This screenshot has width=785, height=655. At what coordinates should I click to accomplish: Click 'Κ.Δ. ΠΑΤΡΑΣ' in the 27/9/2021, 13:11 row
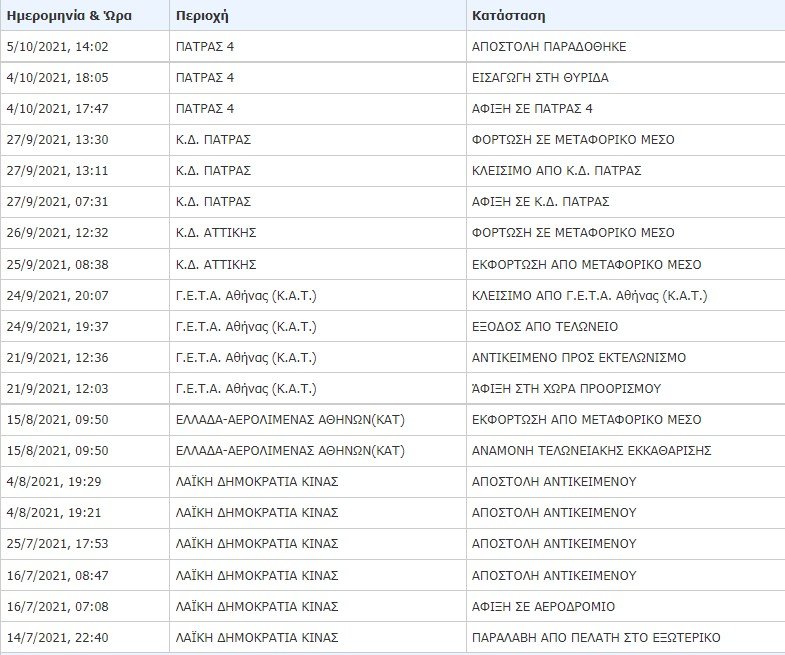click(213, 171)
